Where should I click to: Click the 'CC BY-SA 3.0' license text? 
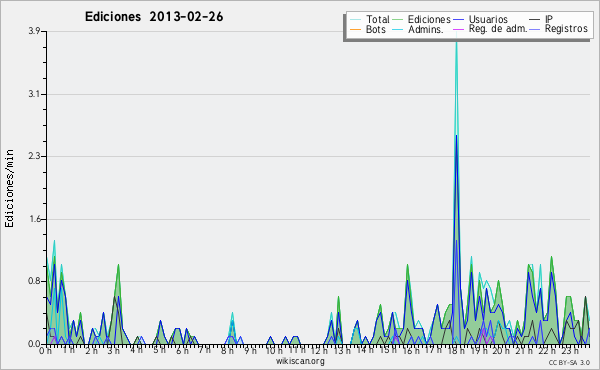pos(569,362)
